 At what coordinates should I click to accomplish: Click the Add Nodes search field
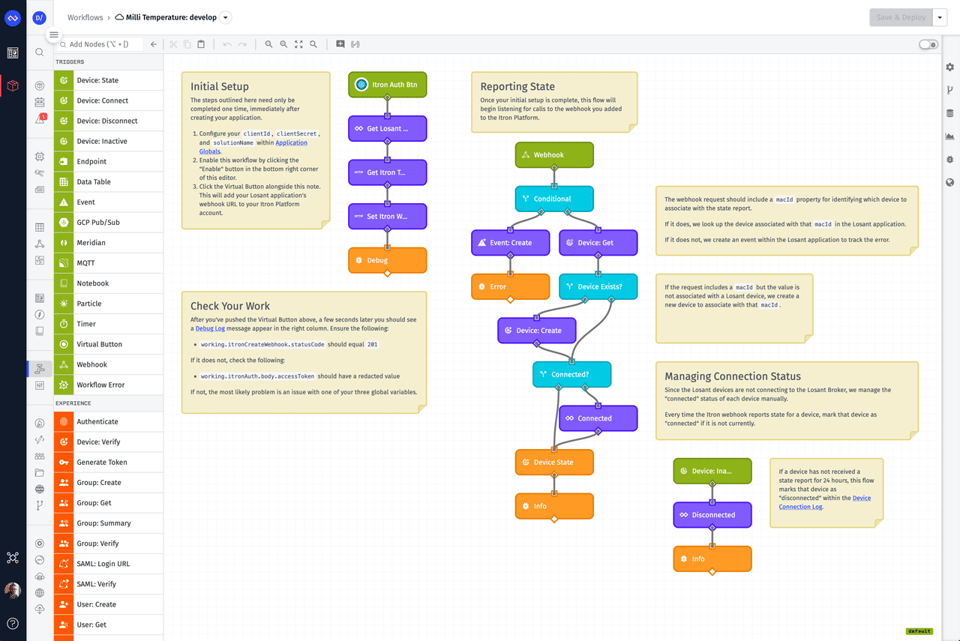(x=100, y=45)
